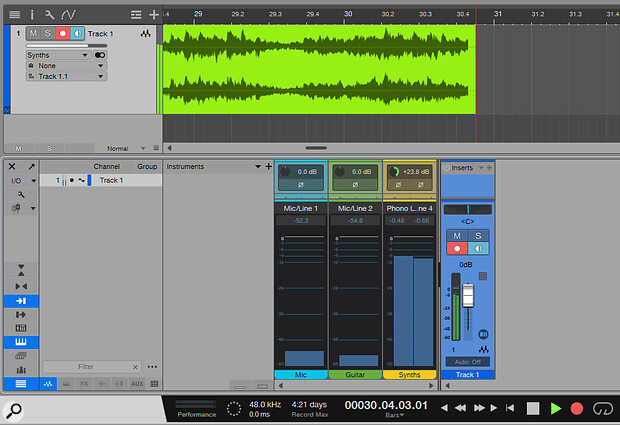Select the Mic input channel label
The width and height of the screenshot is (620, 425).
coord(301,374)
